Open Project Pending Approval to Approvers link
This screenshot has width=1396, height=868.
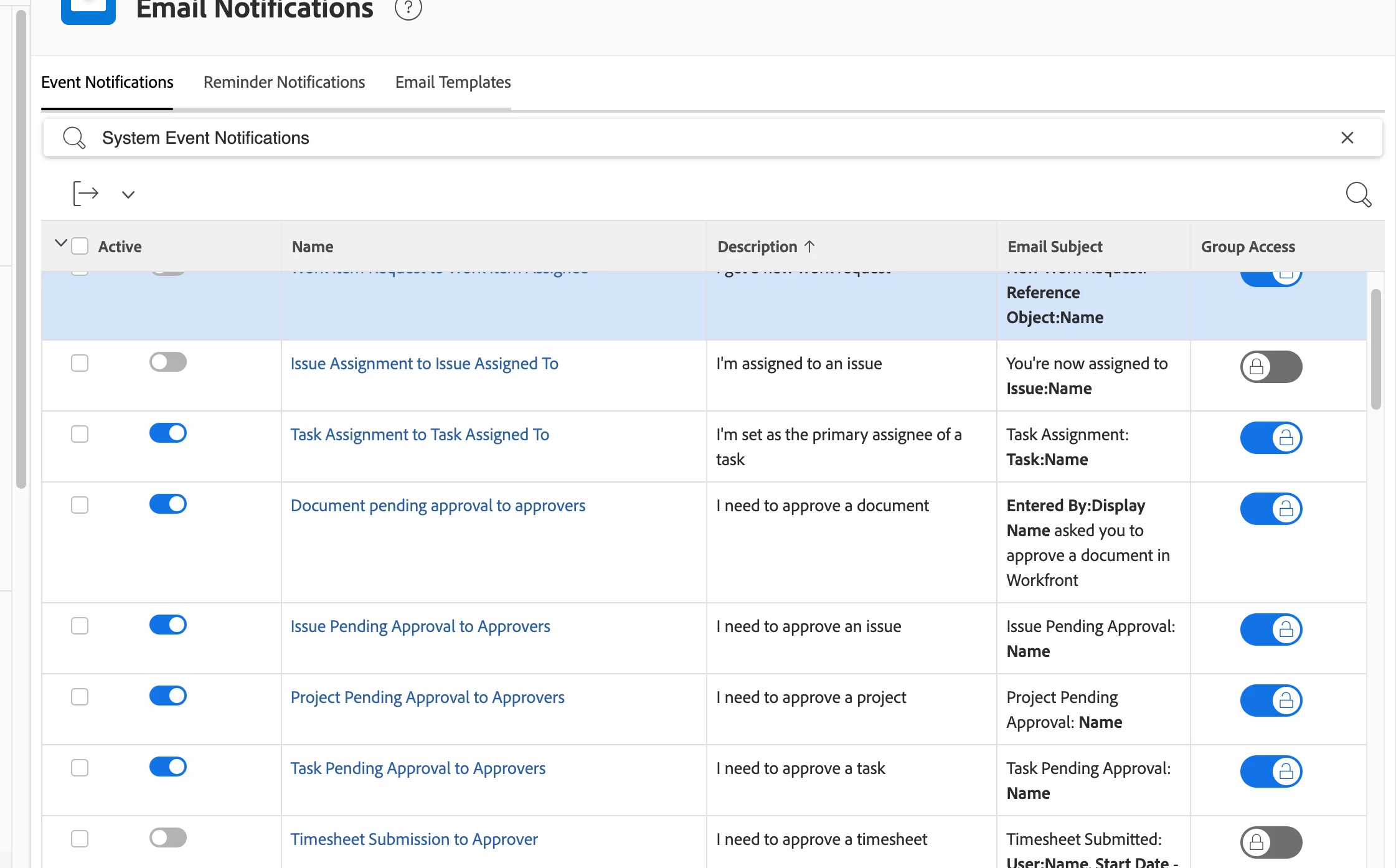427,697
